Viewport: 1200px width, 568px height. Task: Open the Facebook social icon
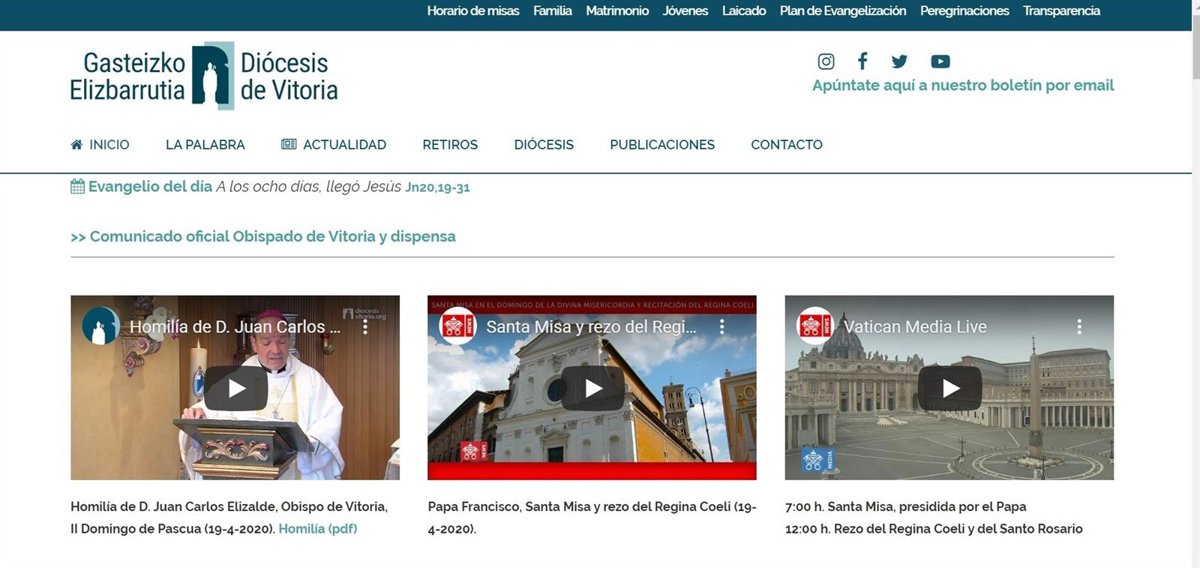click(x=862, y=61)
